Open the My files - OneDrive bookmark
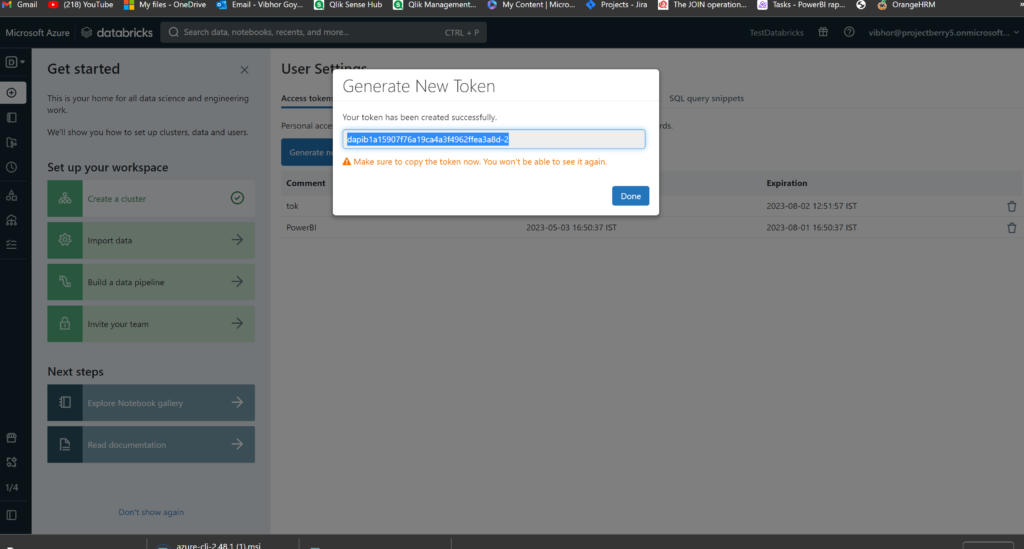Screen dimensions: 1024x549 165,5
